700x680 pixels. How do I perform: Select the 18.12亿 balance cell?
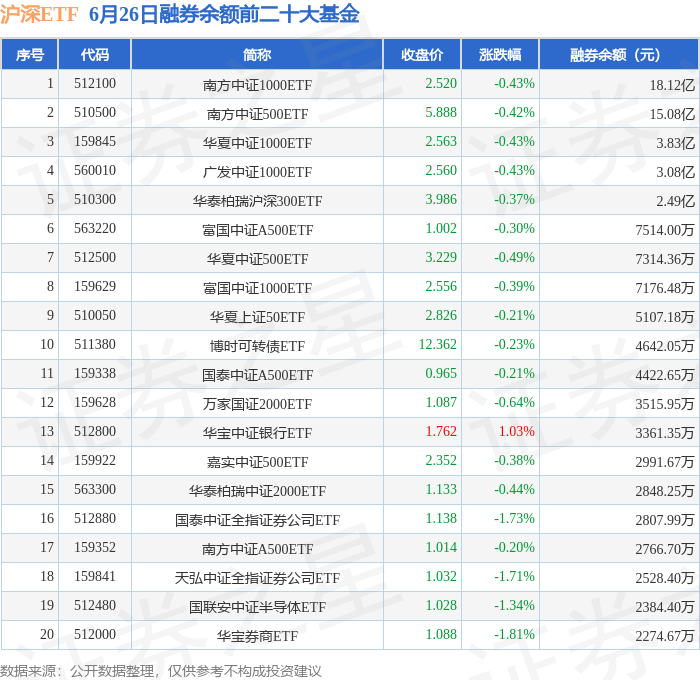pyautogui.click(x=672, y=85)
